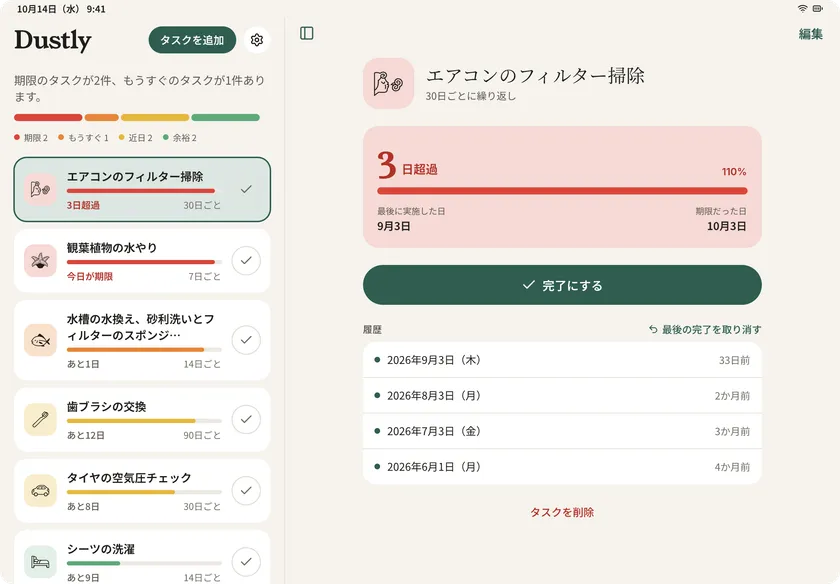Click the 3日超過 label in task list
The image size is (840, 584).
[83, 205]
